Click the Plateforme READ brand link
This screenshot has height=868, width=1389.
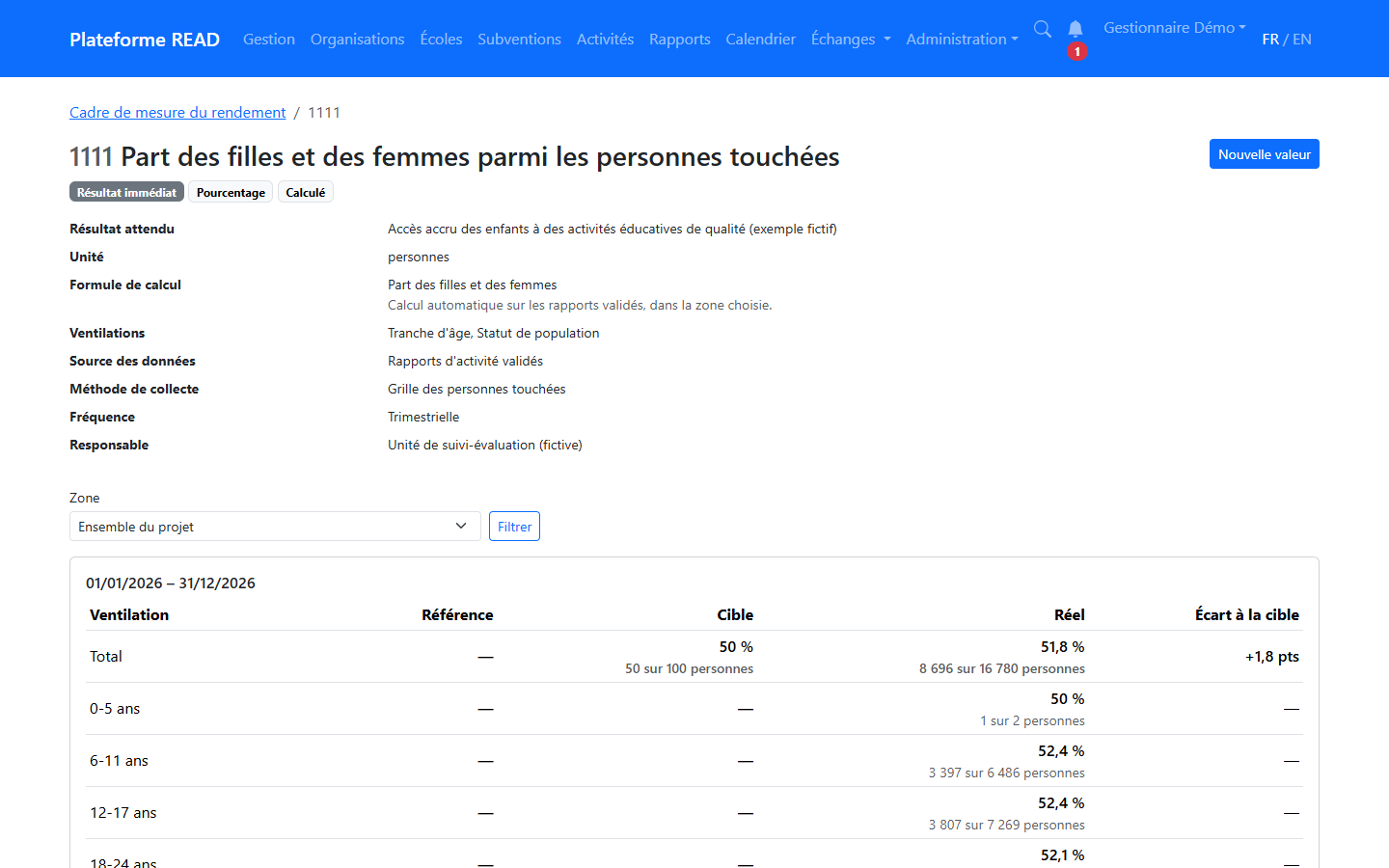tap(145, 40)
